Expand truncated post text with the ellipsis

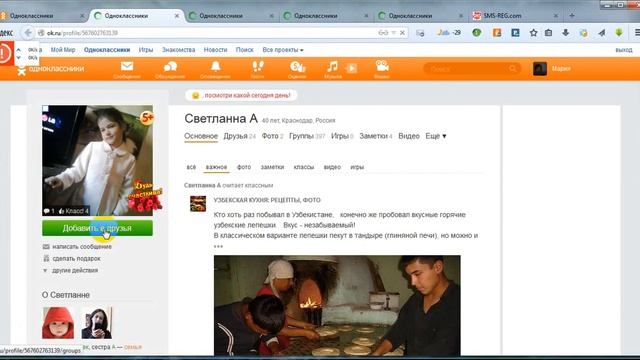point(218,246)
